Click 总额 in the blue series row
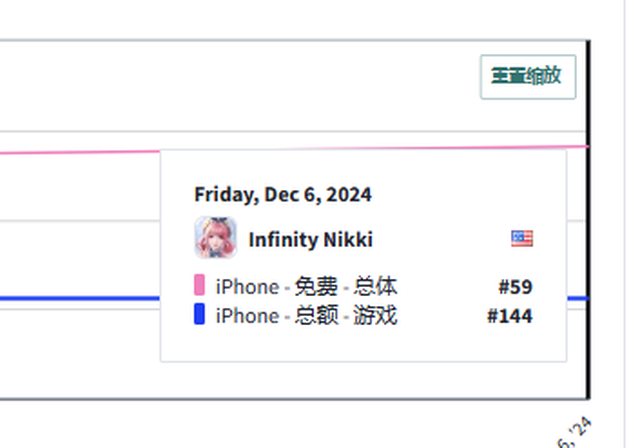640x448 pixels. coord(314,316)
